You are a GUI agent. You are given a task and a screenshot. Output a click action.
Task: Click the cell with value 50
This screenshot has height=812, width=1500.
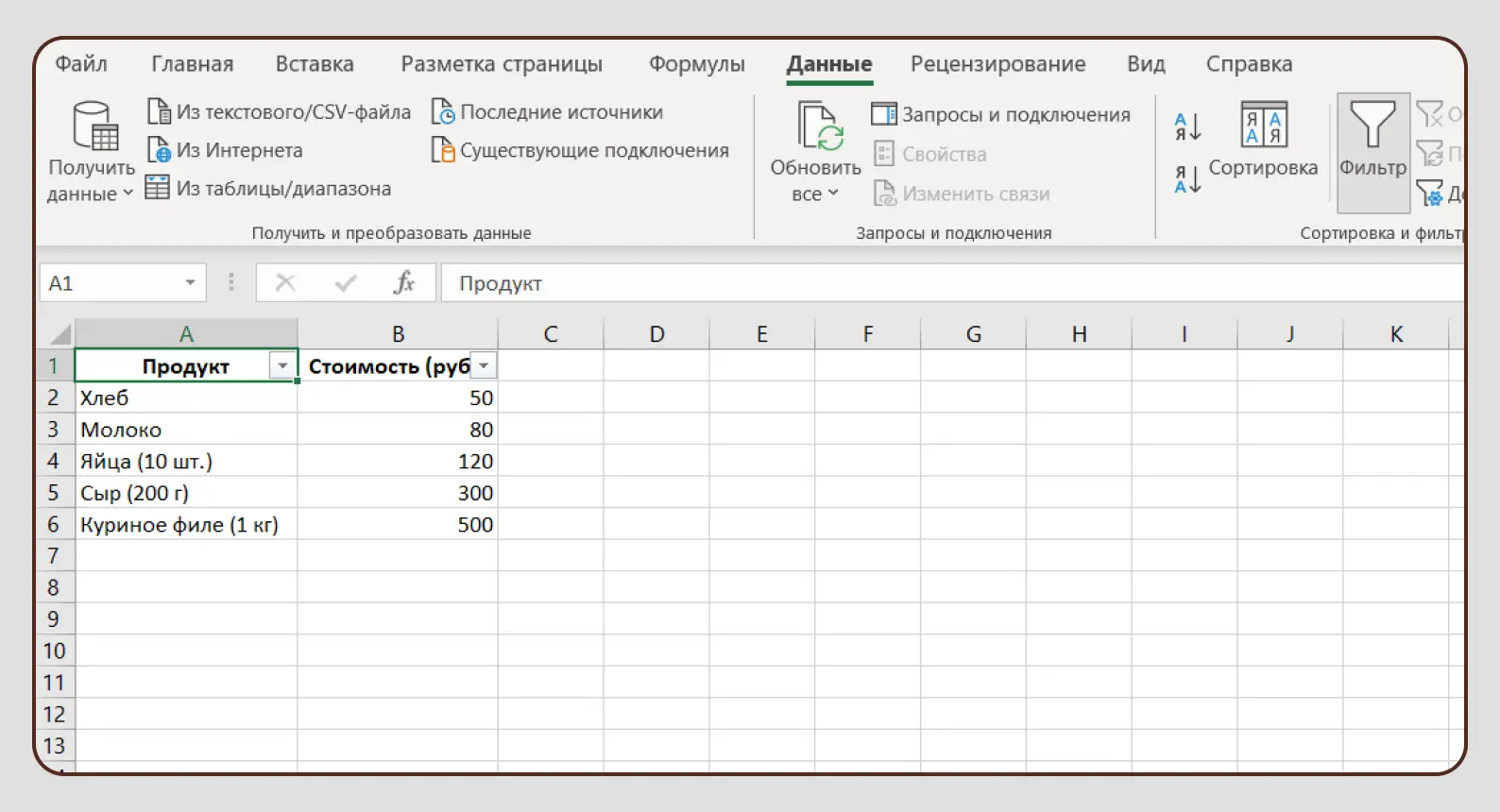(398, 398)
